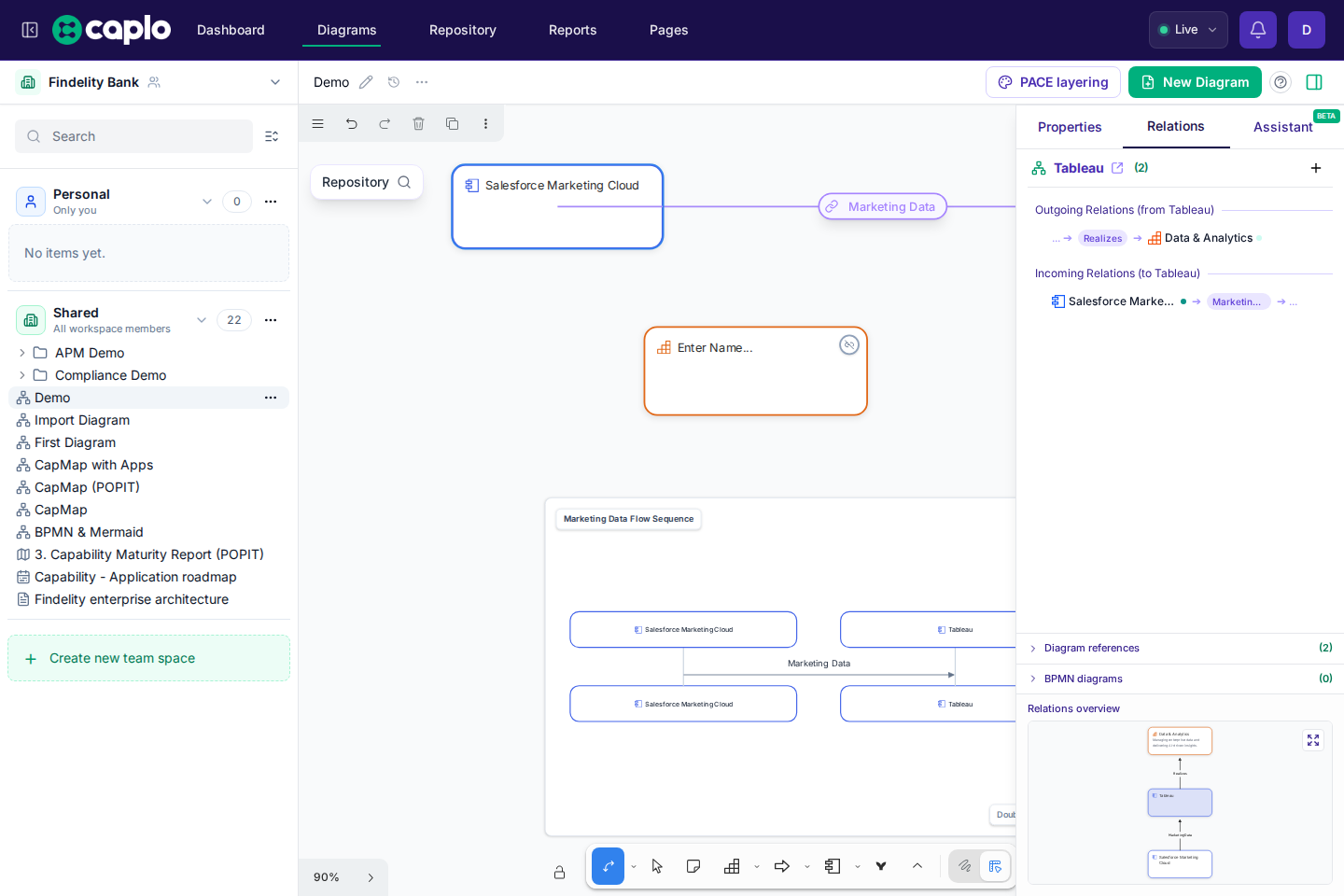Go to Reports tab
Image resolution: width=1344 pixels, height=896 pixels.
pyautogui.click(x=573, y=30)
